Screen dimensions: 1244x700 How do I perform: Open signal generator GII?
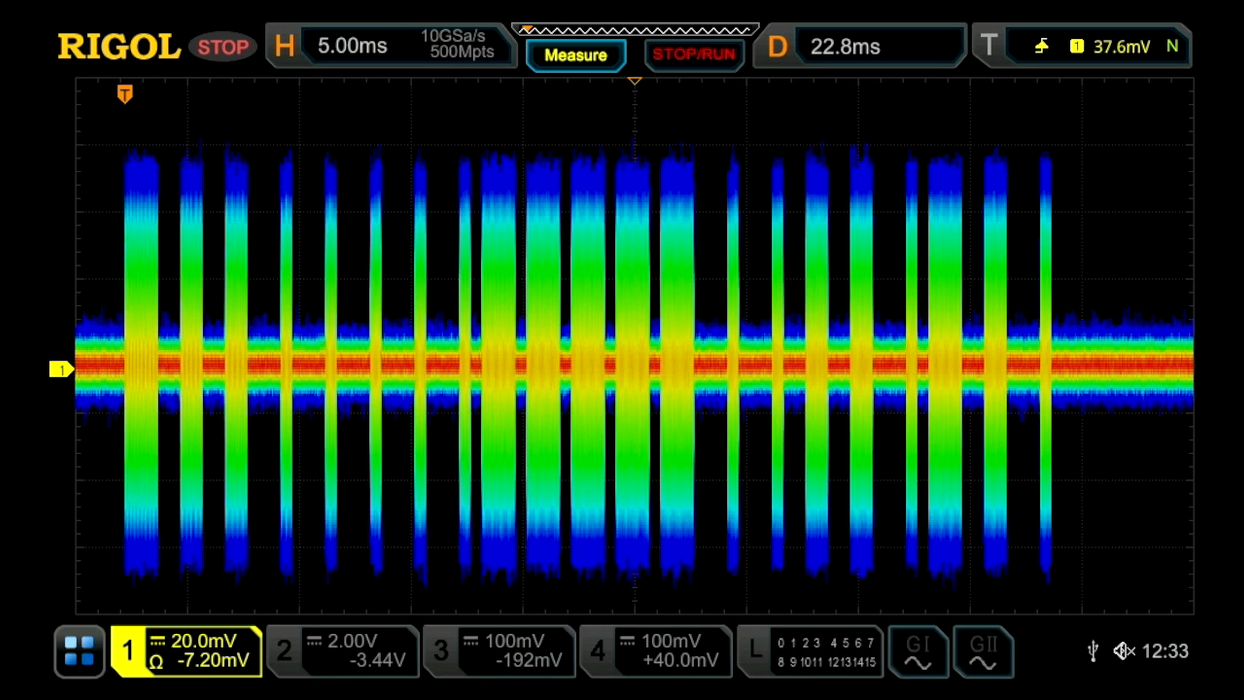click(x=983, y=651)
